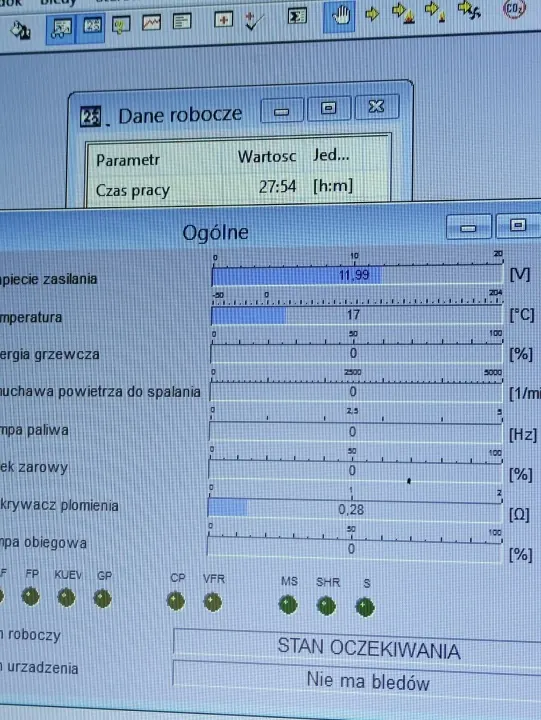Click the Parametr column header
This screenshot has height=720, width=541.
128,160
